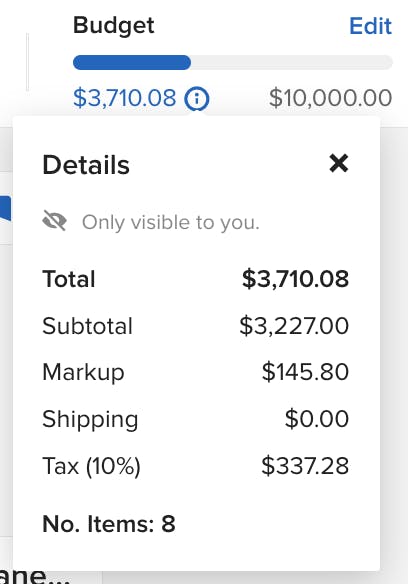Click the grey unfilled part of budget bar
The width and height of the screenshot is (408, 584).
tap(292, 63)
